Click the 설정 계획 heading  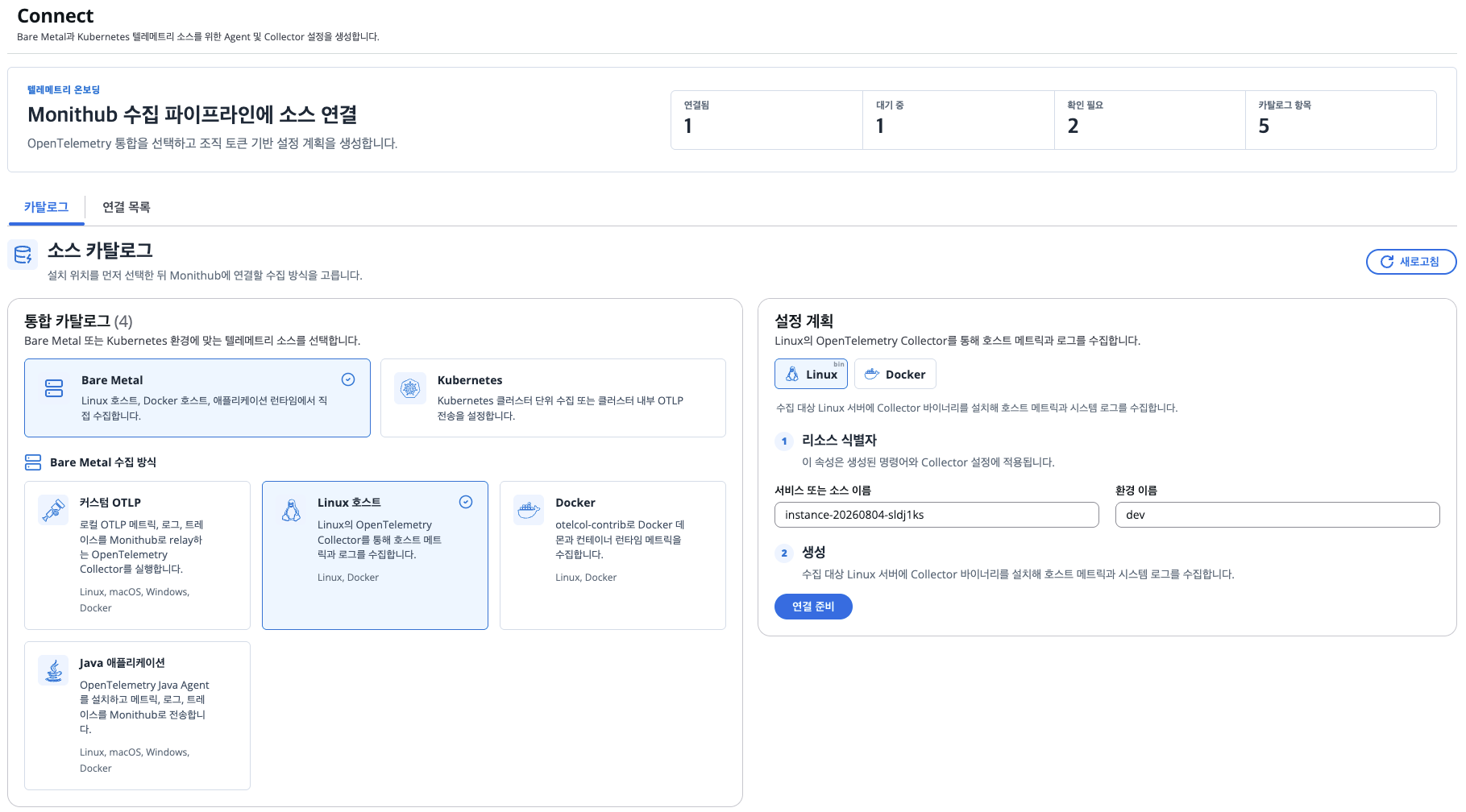804,321
